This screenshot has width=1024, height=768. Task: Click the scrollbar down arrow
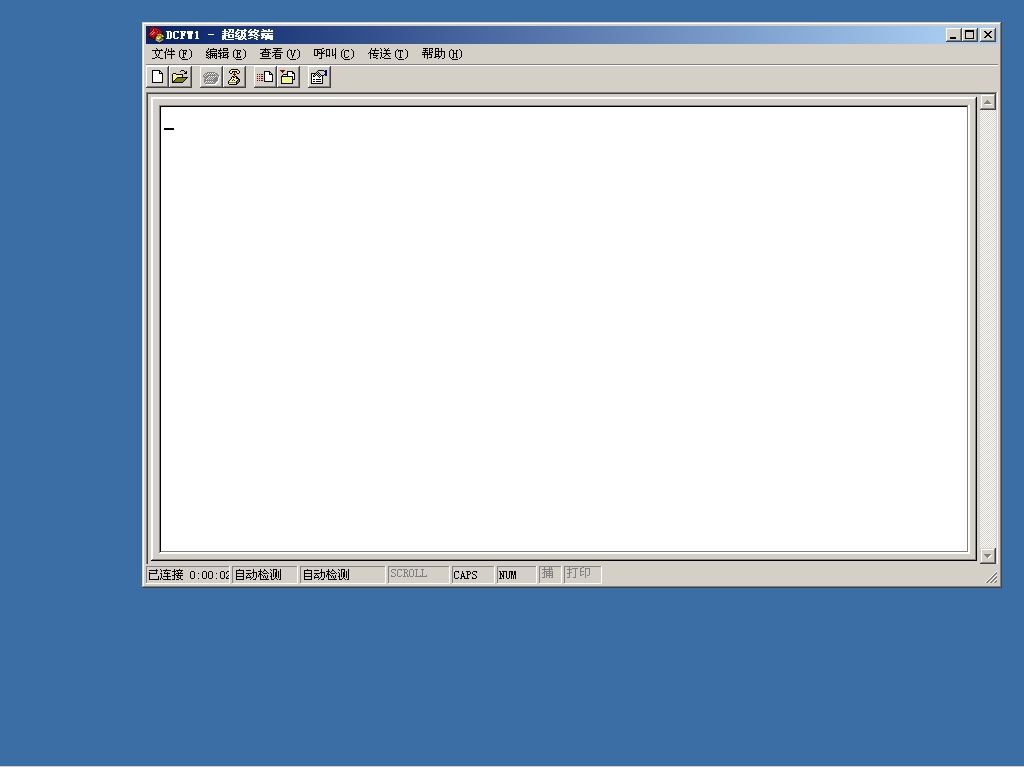(x=987, y=556)
